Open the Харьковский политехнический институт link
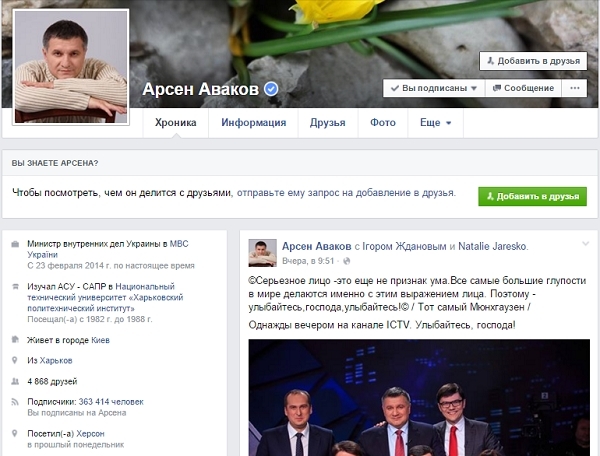Screen dimensions: 600x456 pyautogui.click(x=105, y=297)
